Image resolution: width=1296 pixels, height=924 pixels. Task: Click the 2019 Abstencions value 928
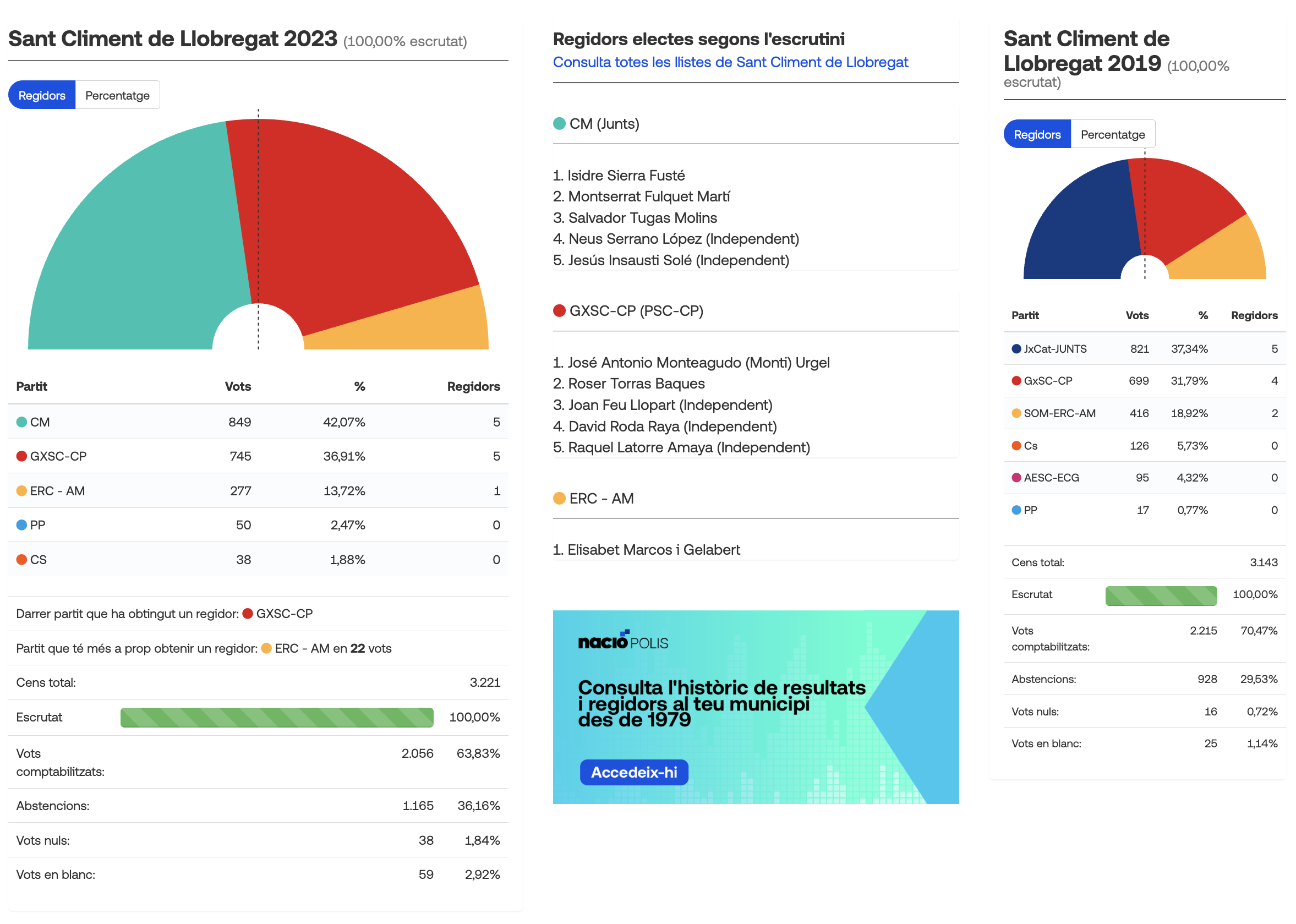(1207, 679)
